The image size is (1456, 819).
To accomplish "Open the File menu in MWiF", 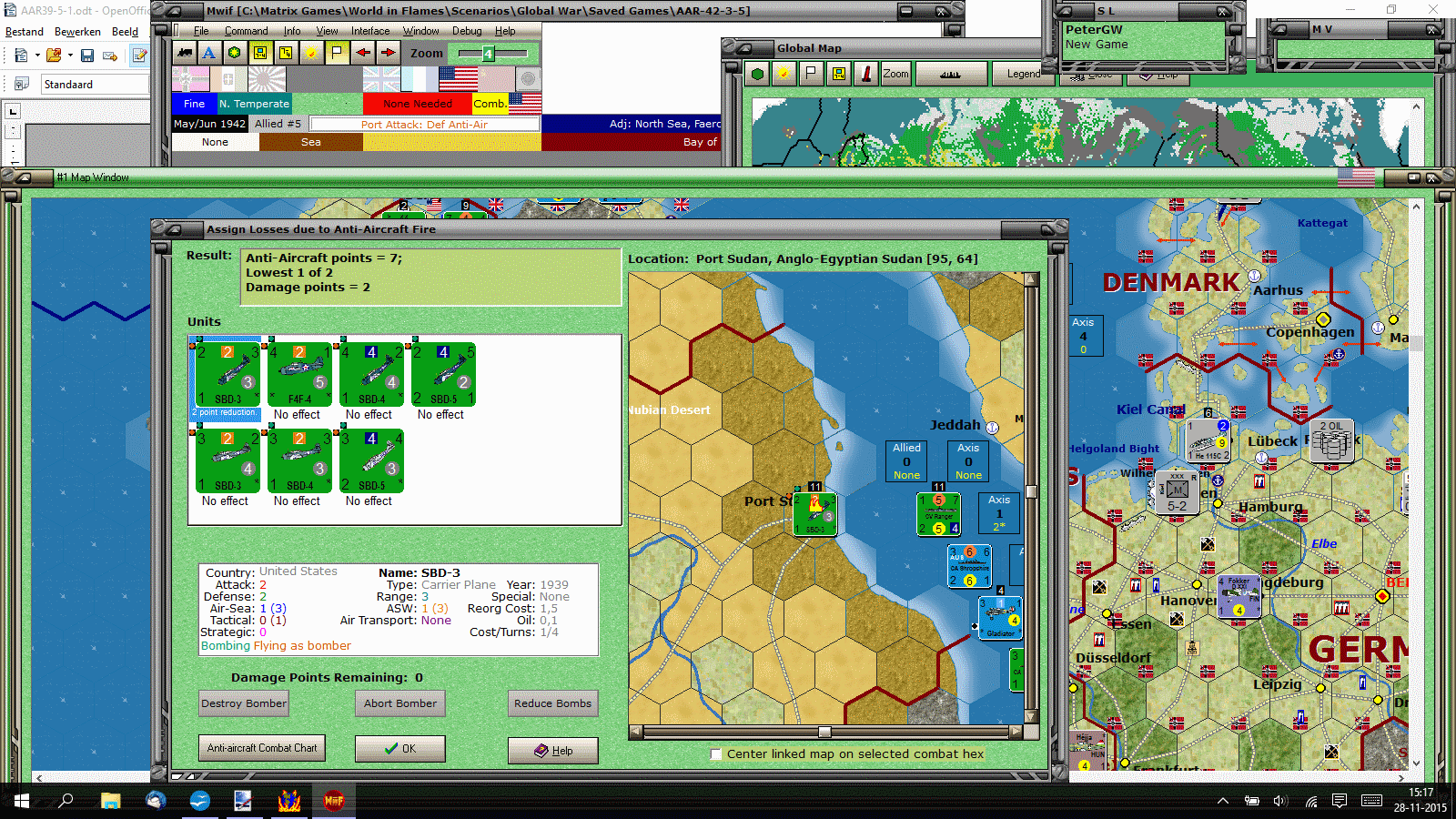I will [201, 31].
